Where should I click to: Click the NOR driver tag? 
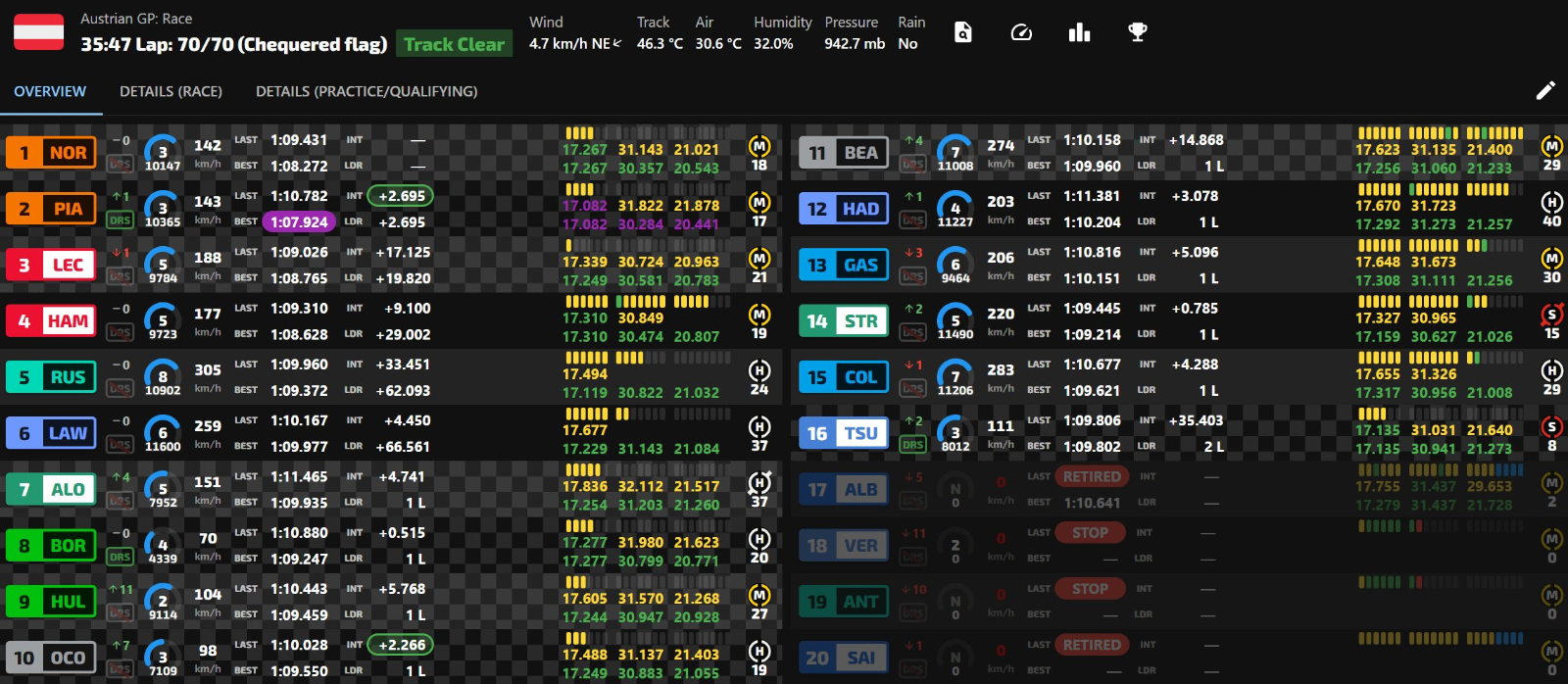(51, 153)
